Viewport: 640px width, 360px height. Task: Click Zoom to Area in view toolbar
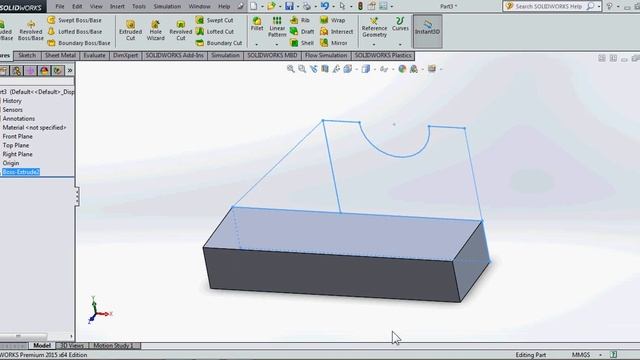302,69
